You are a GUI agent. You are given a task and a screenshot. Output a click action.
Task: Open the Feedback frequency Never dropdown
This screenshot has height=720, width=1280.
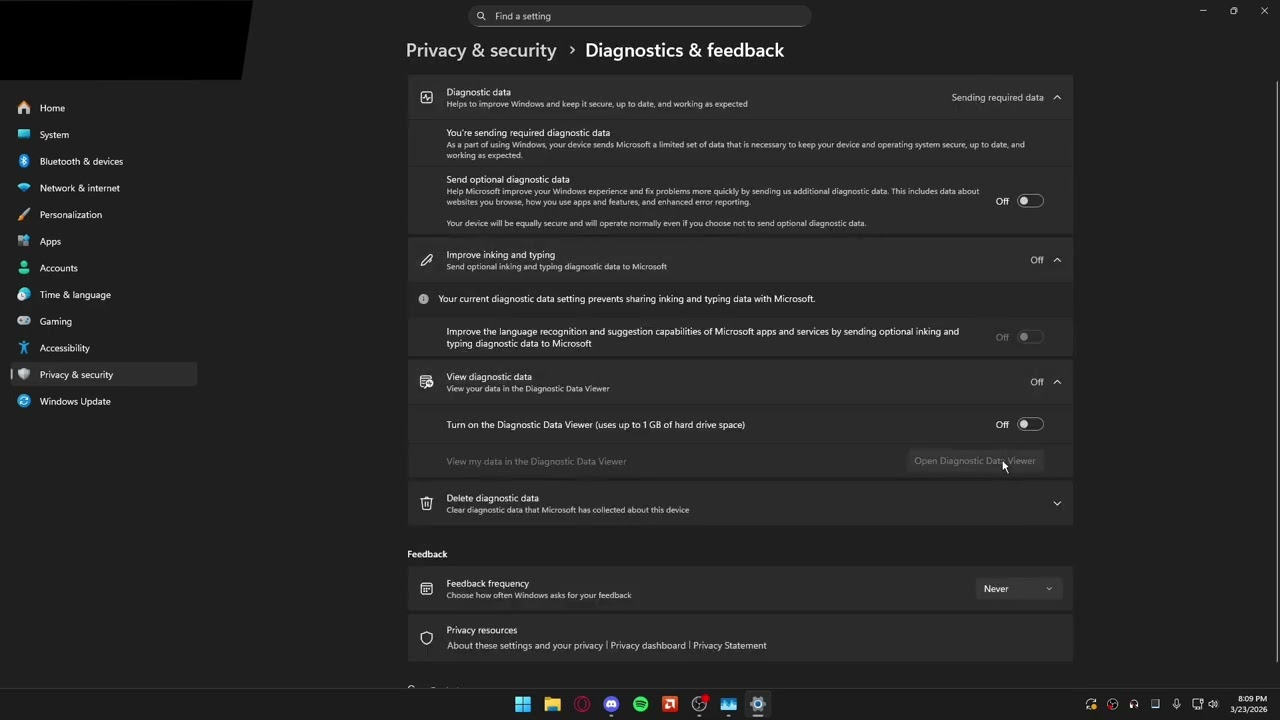[1018, 589]
